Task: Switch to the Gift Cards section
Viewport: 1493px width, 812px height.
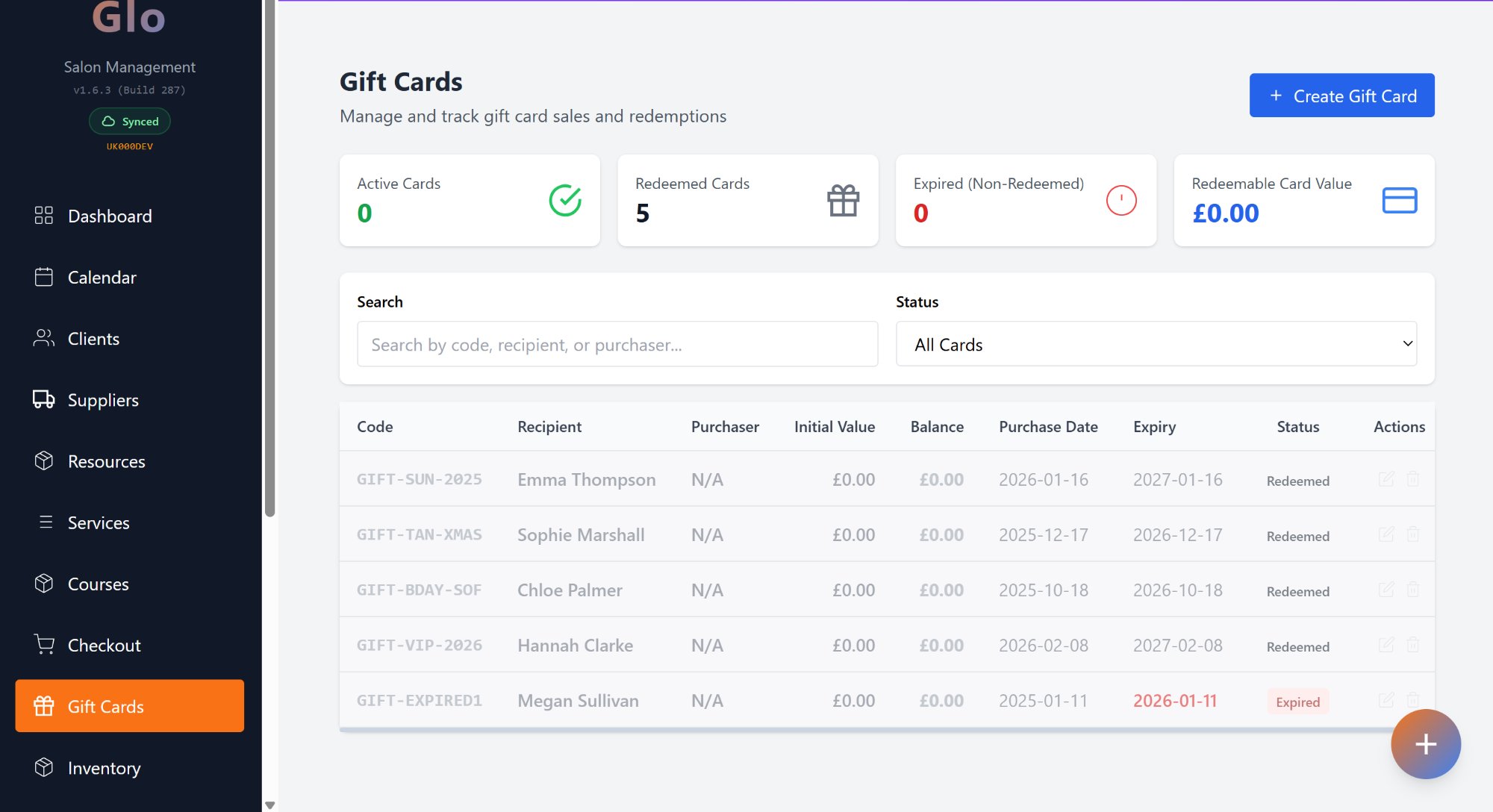Action: (105, 706)
